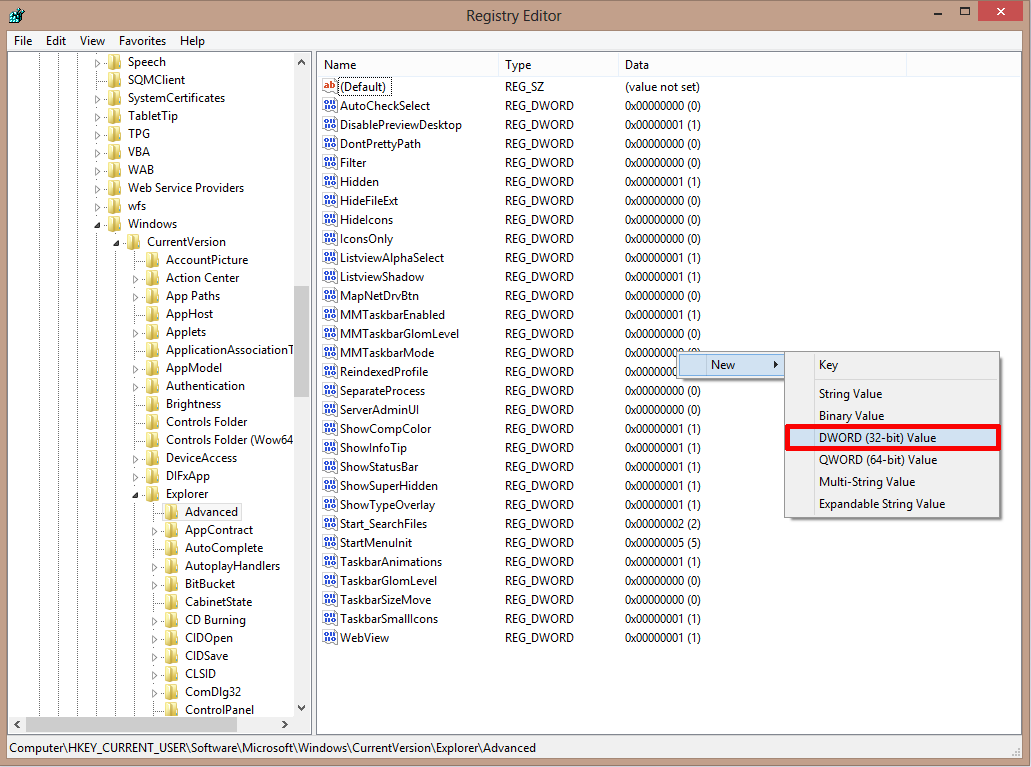Click the IconsOnly DWORD icon

pos(329,238)
